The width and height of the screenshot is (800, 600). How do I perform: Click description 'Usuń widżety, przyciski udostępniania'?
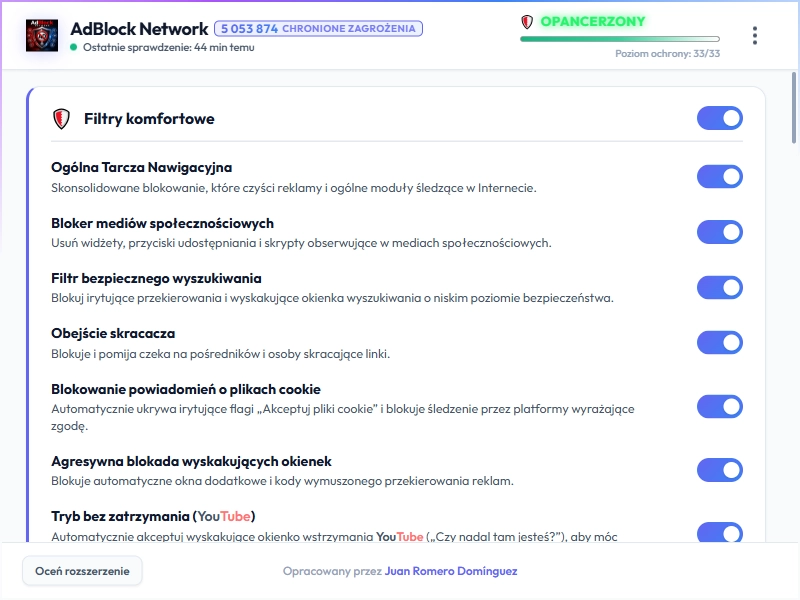click(301, 243)
